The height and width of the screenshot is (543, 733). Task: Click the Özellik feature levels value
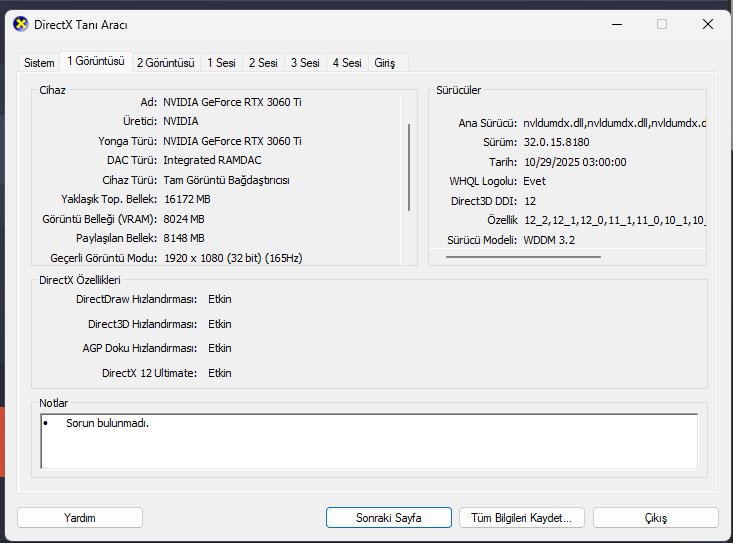tap(615, 220)
